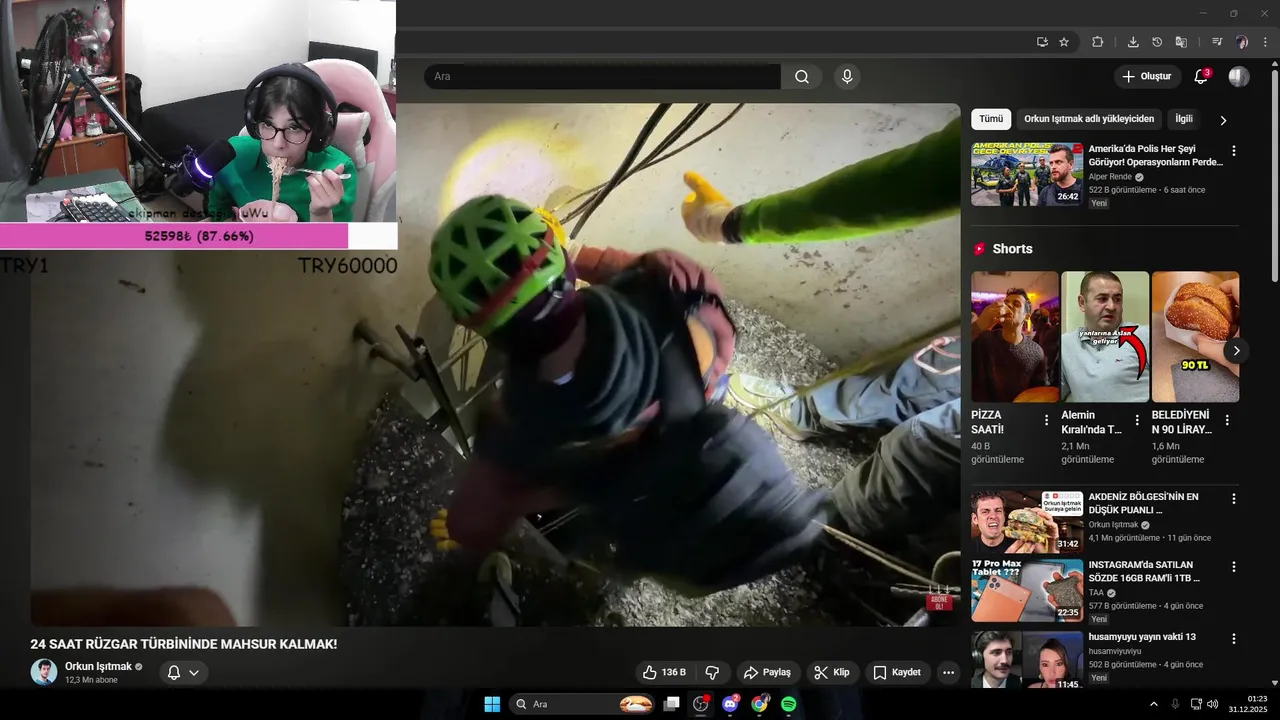This screenshot has height=720, width=1280.
Task: Click system tray microphone icon
Action: point(1175,704)
